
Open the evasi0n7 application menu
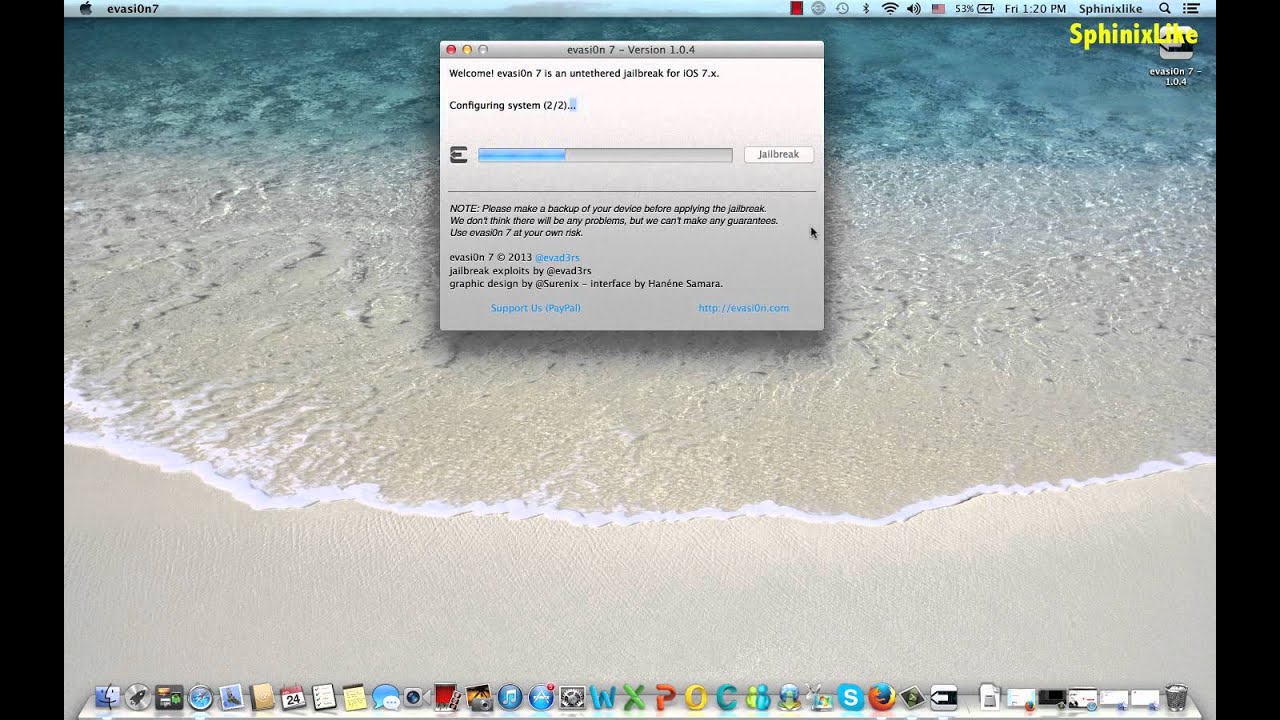pos(132,8)
